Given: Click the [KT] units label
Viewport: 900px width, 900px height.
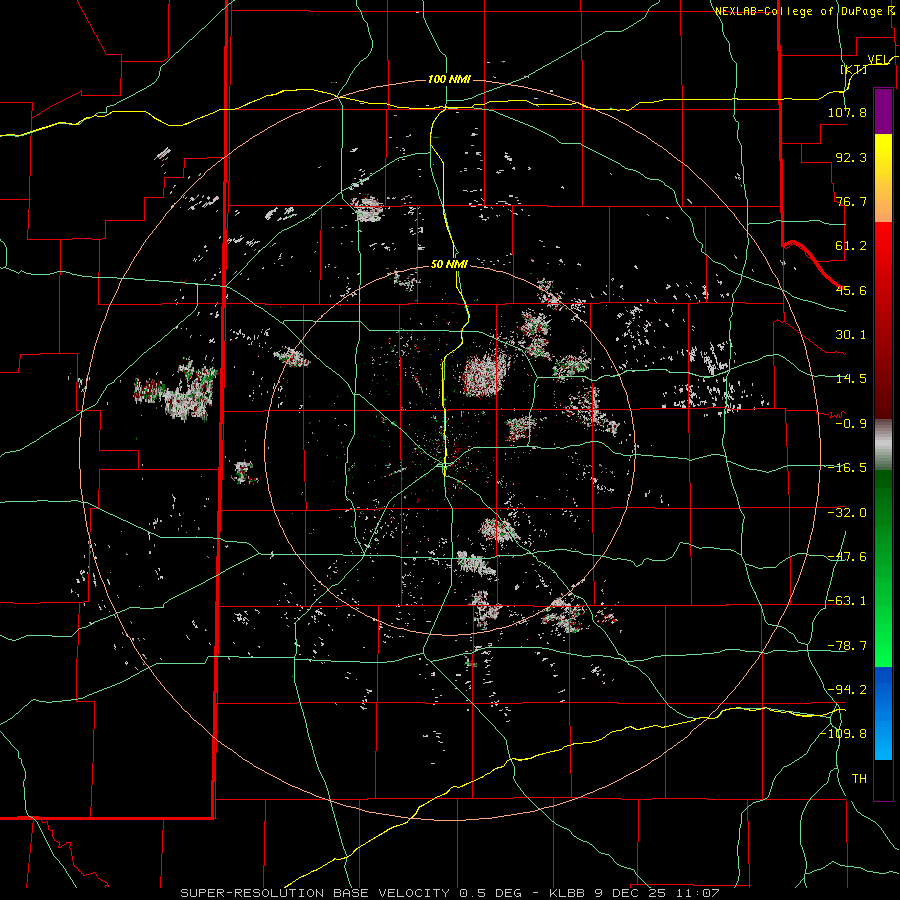Looking at the screenshot, I should 854,69.
